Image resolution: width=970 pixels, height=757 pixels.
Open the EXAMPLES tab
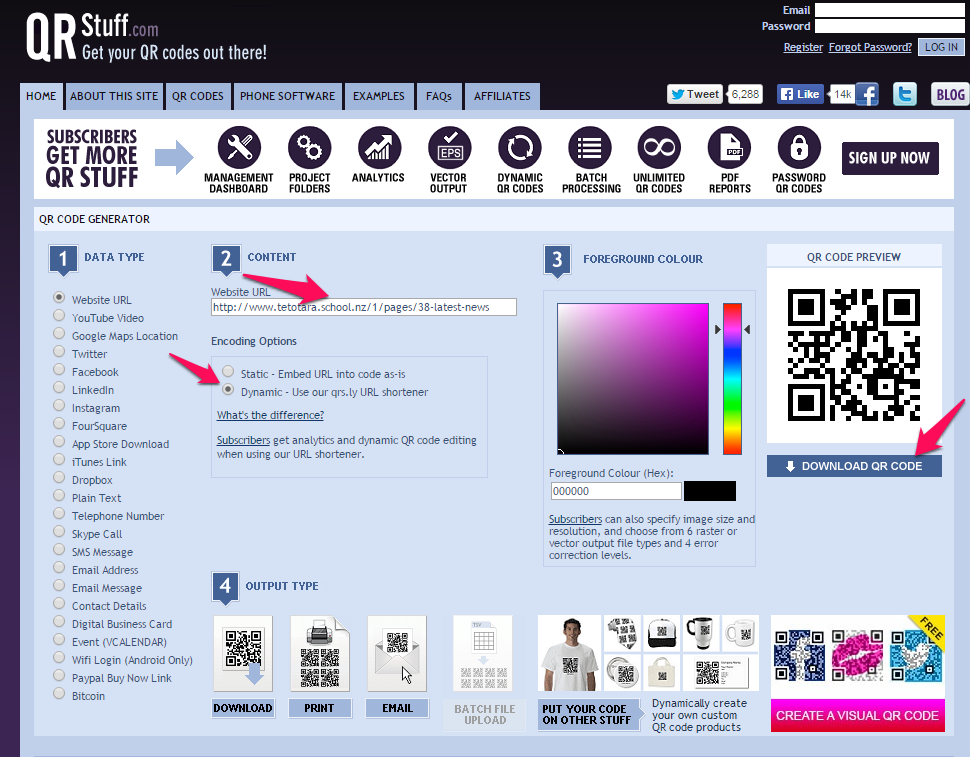(x=379, y=96)
